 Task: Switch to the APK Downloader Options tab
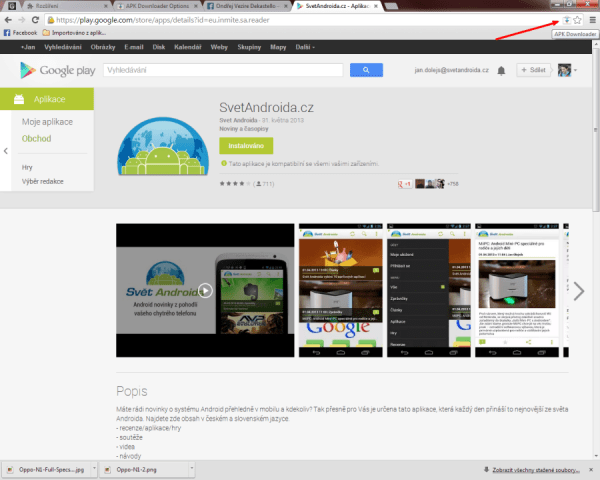pos(157,6)
